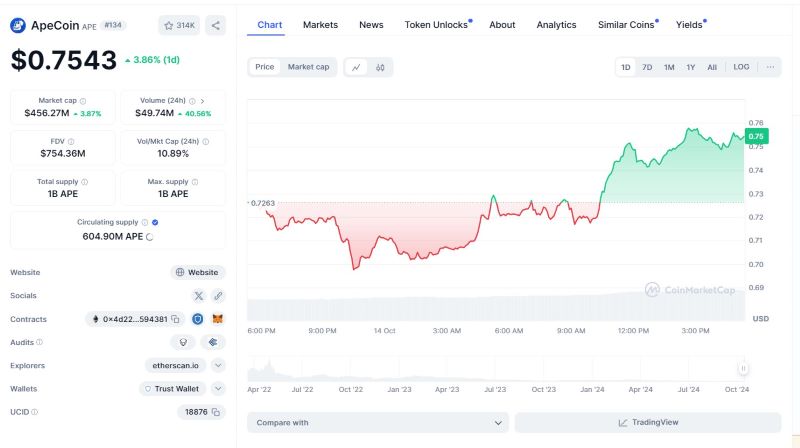Open the Chart tab
The height and width of the screenshot is (448, 800).
[269, 24]
